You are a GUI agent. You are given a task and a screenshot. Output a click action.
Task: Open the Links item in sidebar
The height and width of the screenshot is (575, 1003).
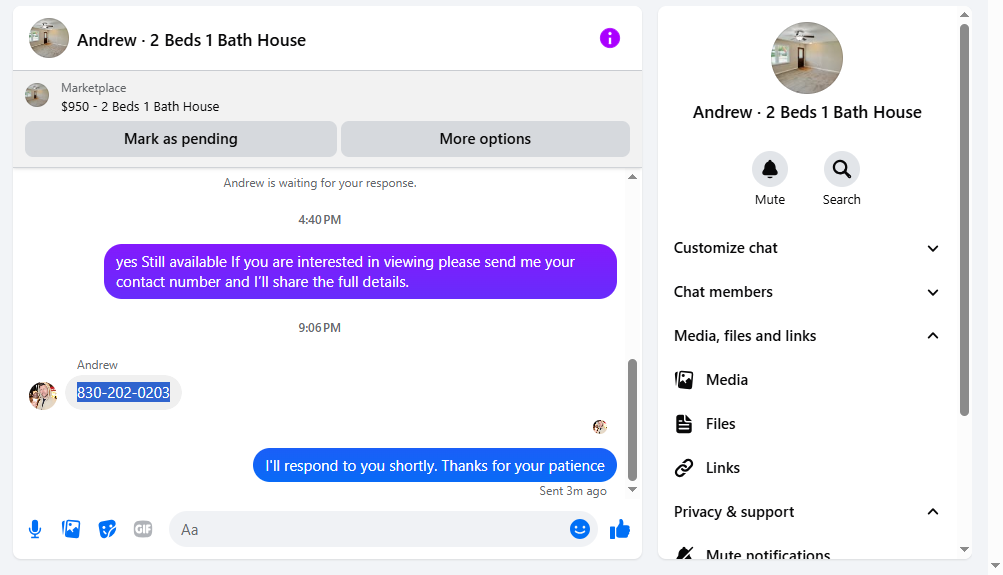[x=807, y=468]
